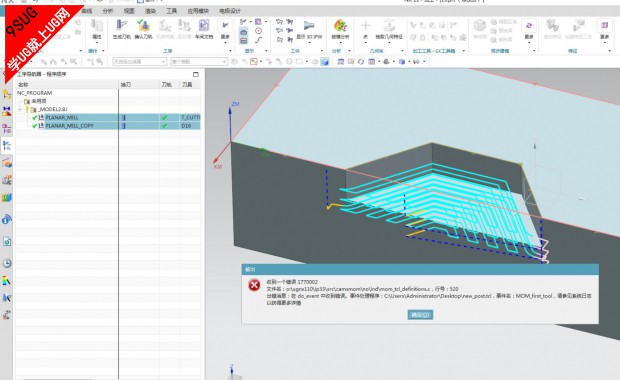Click the shaded rendering style cube icon
The image size is (620, 380).
[402, 62]
